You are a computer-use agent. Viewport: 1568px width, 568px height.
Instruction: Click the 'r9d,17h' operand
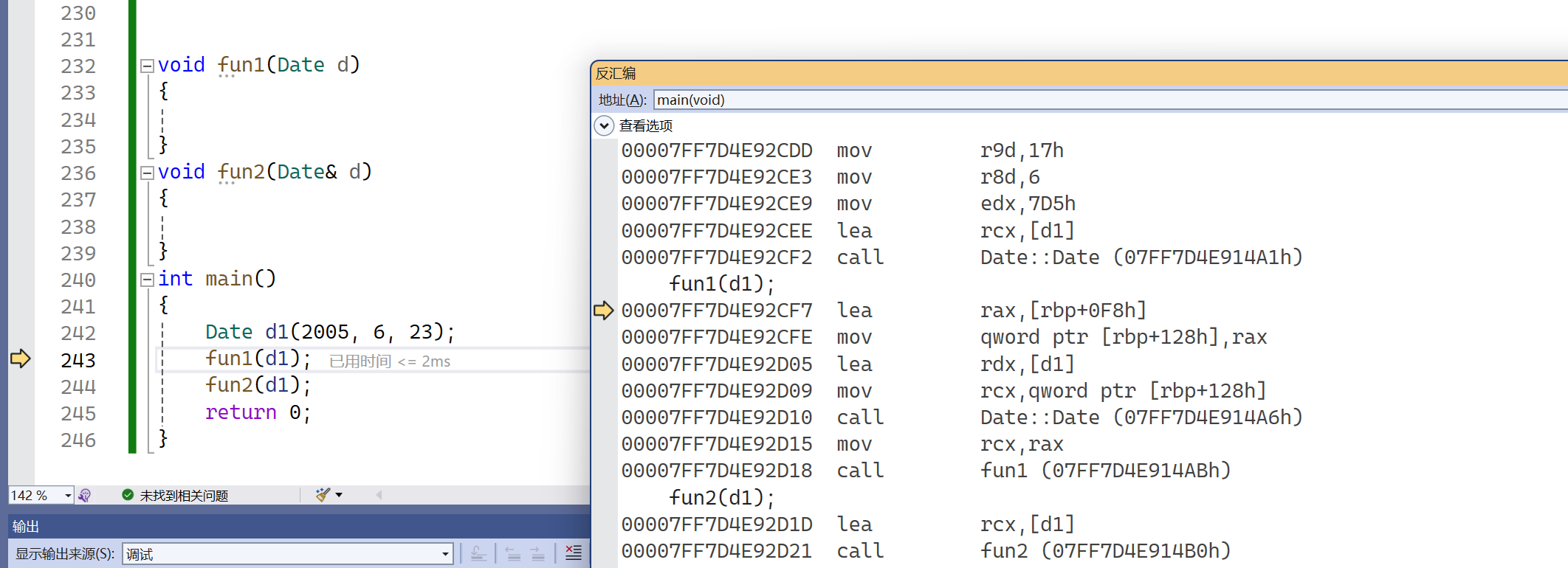coord(1022,150)
